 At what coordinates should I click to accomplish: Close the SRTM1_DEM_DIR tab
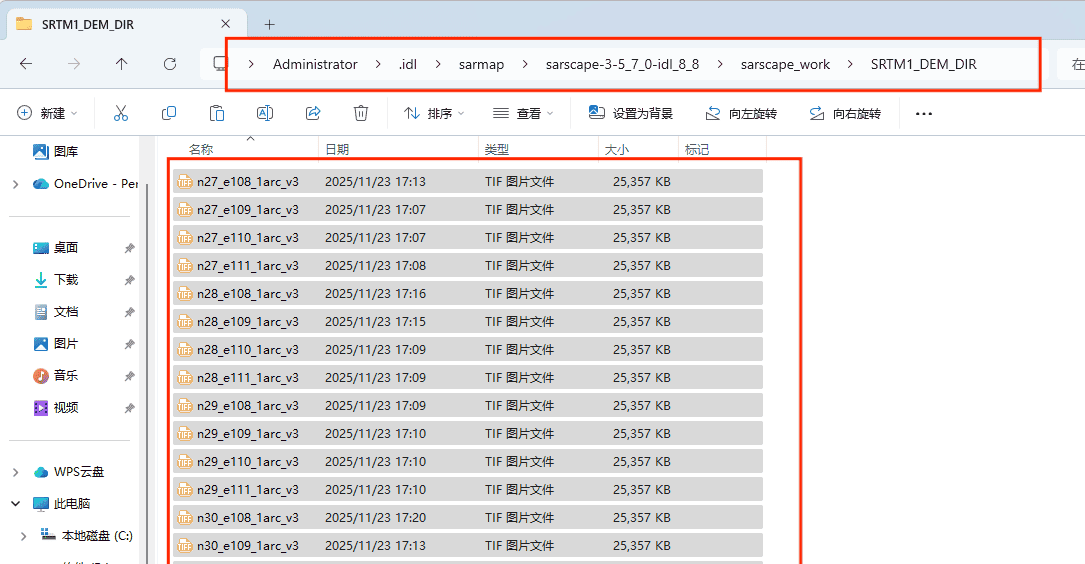coord(226,24)
